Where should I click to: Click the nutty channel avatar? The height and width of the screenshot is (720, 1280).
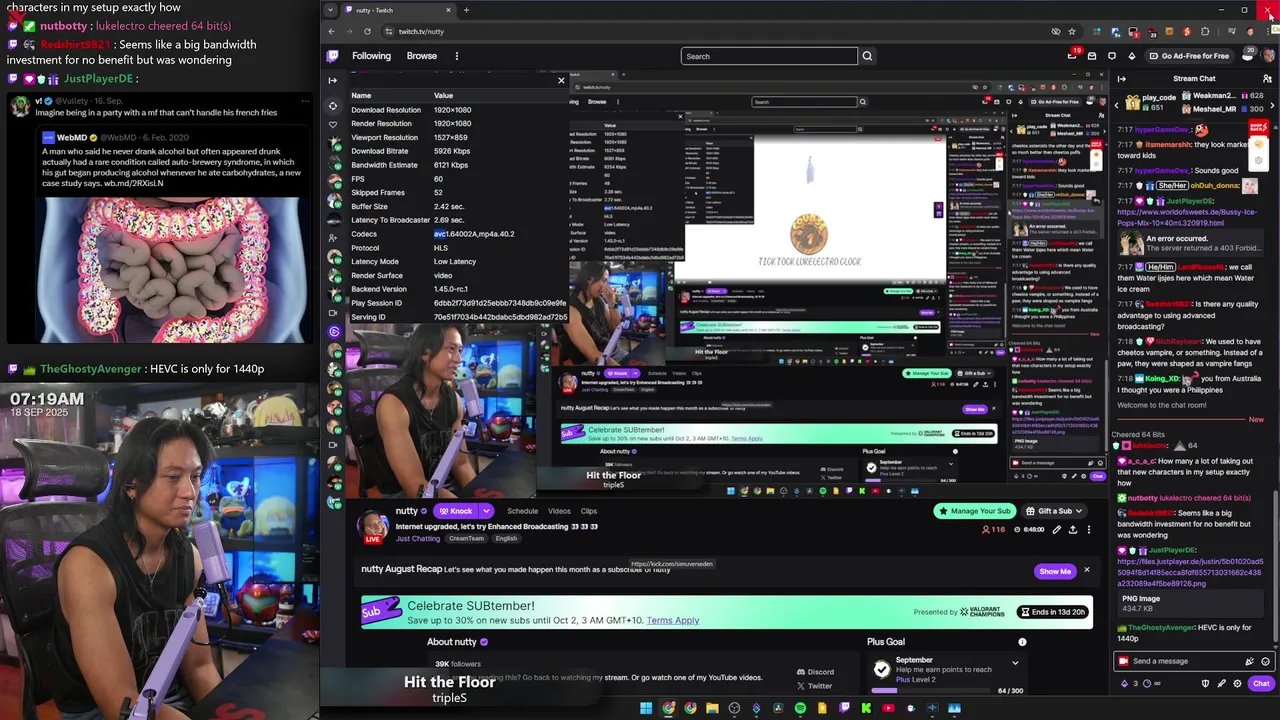(x=374, y=526)
